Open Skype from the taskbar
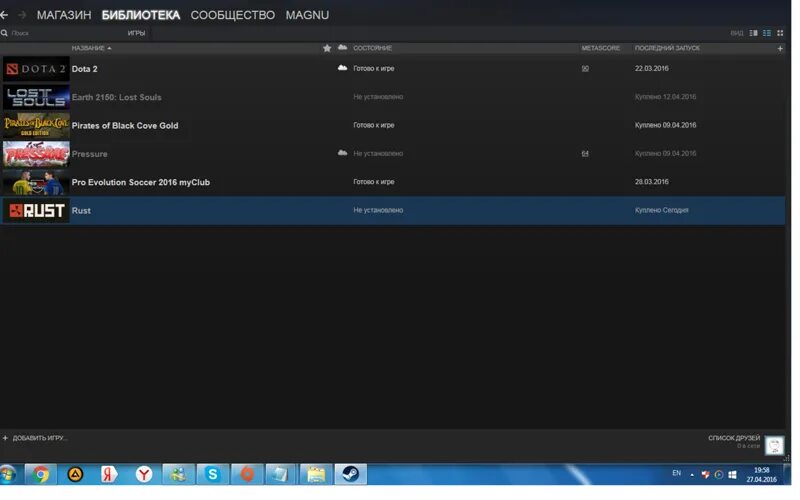The width and height of the screenshot is (800, 500). 212,474
